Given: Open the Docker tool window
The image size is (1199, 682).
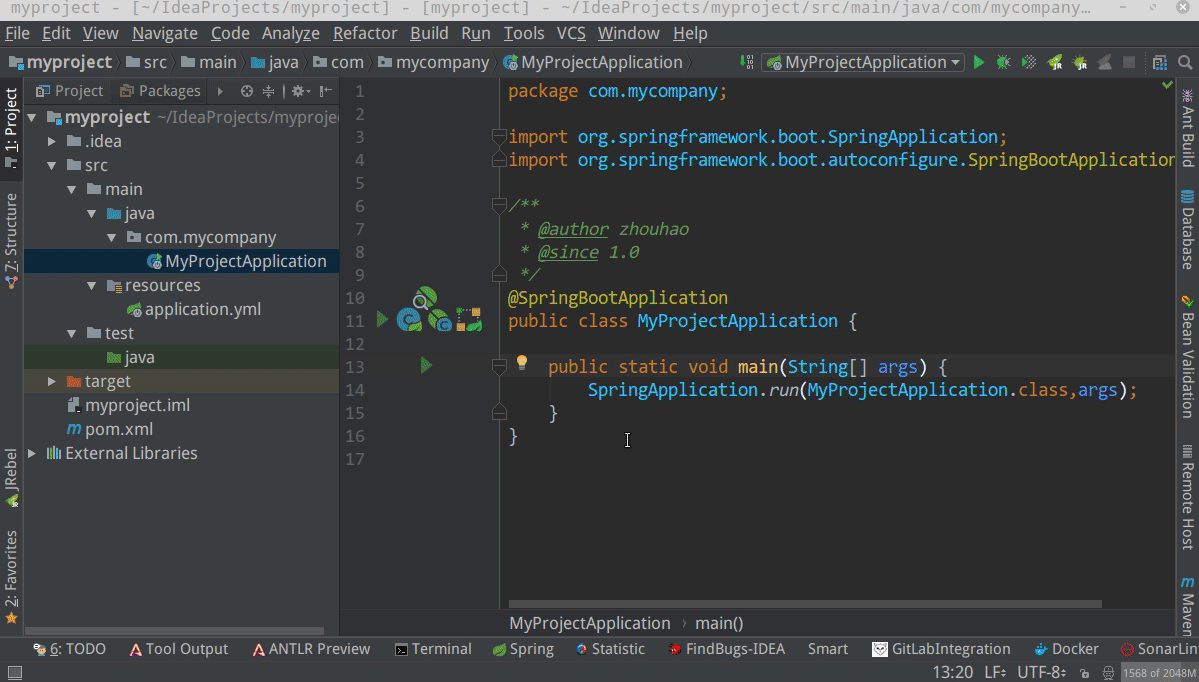Looking at the screenshot, I should pyautogui.click(x=1066, y=649).
